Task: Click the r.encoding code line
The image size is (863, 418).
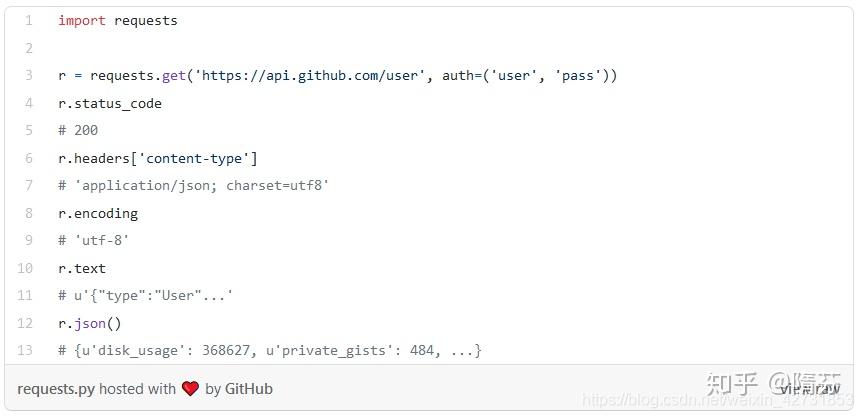Action: click(x=98, y=213)
